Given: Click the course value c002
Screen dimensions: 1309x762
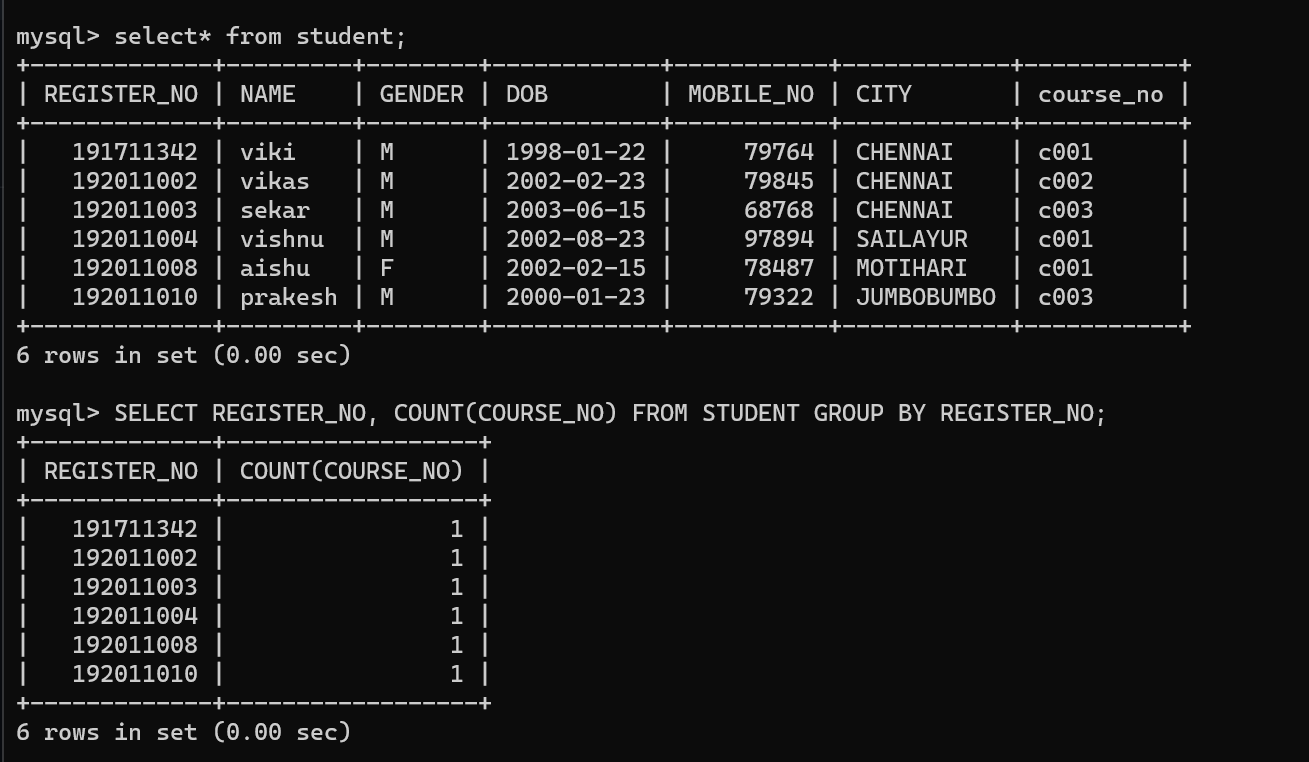Looking at the screenshot, I should [x=1066, y=181].
